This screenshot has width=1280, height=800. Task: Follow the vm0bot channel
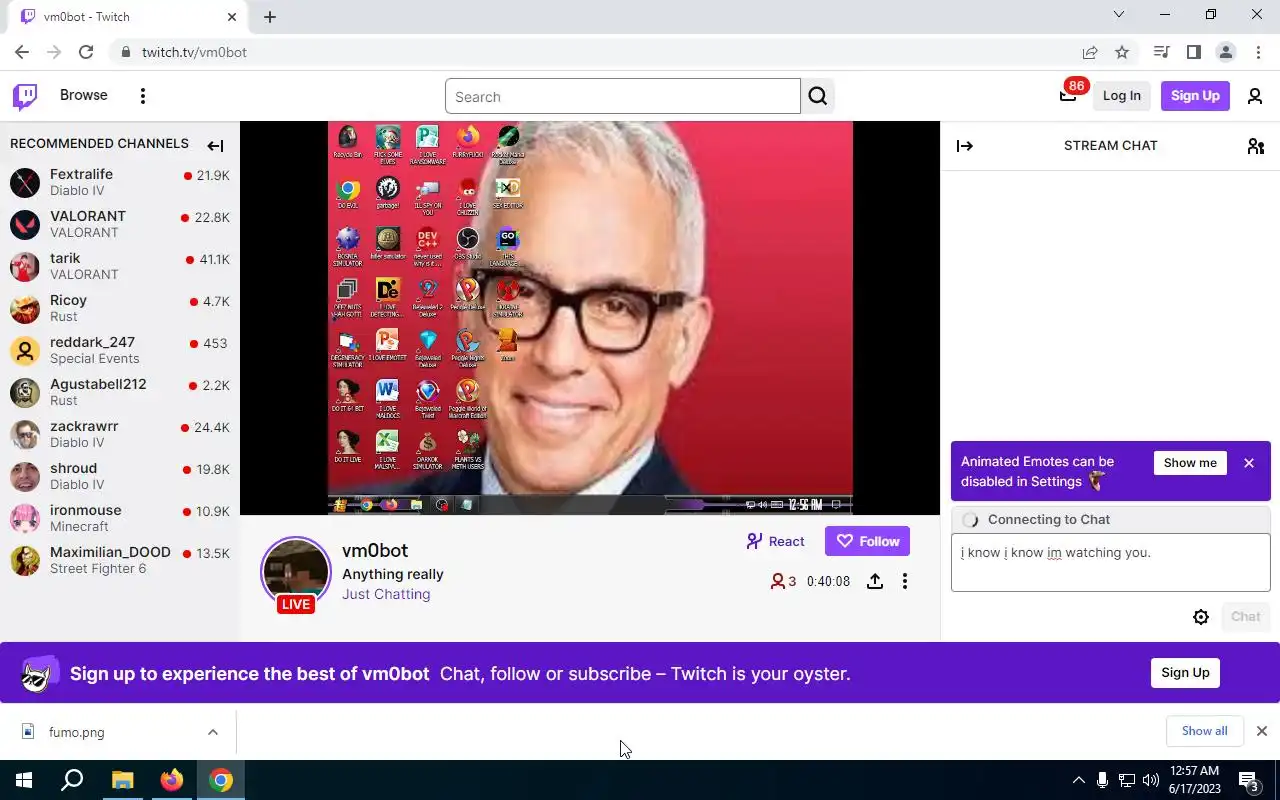(x=867, y=541)
